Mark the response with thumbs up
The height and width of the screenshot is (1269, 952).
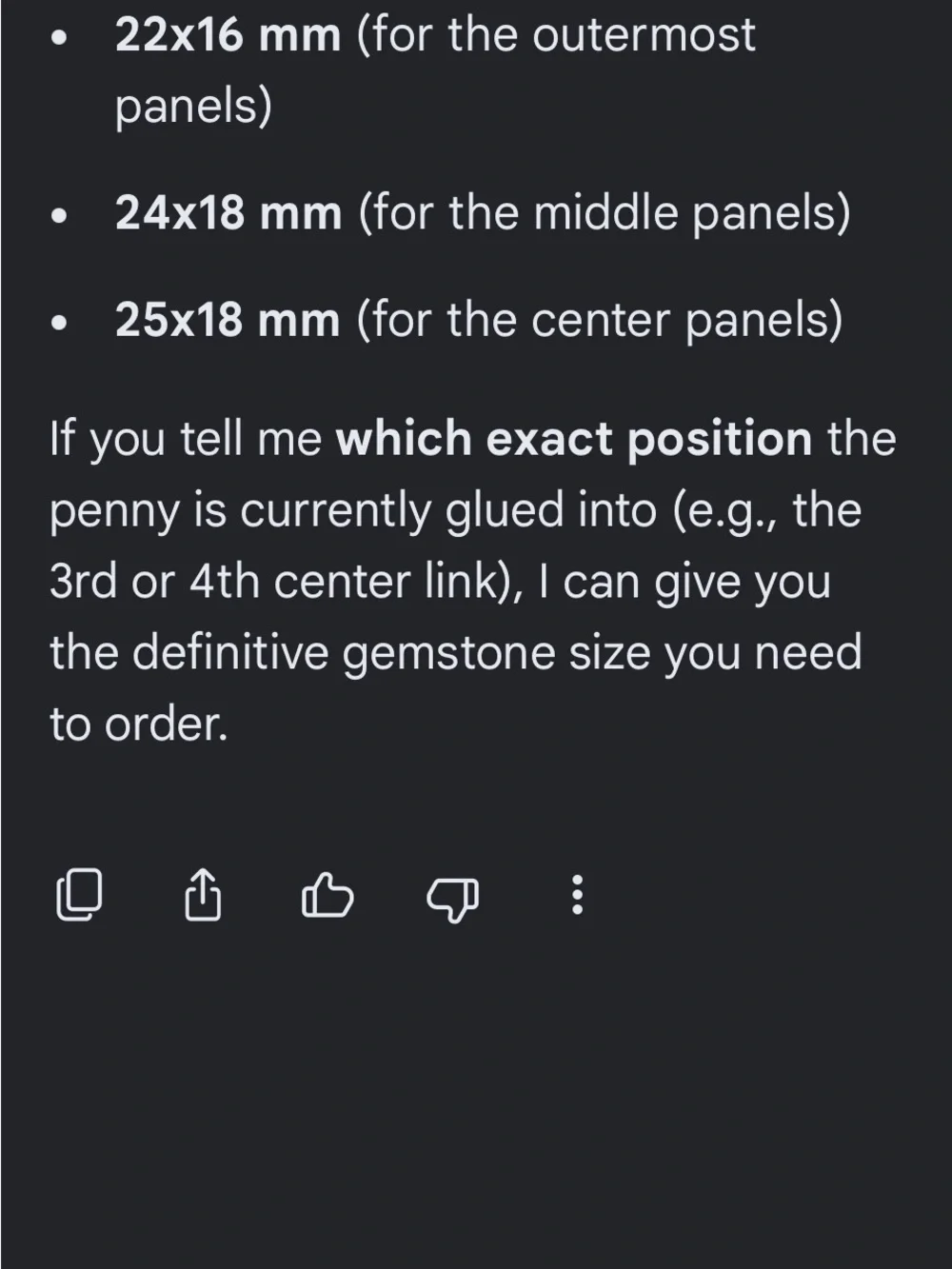[327, 896]
